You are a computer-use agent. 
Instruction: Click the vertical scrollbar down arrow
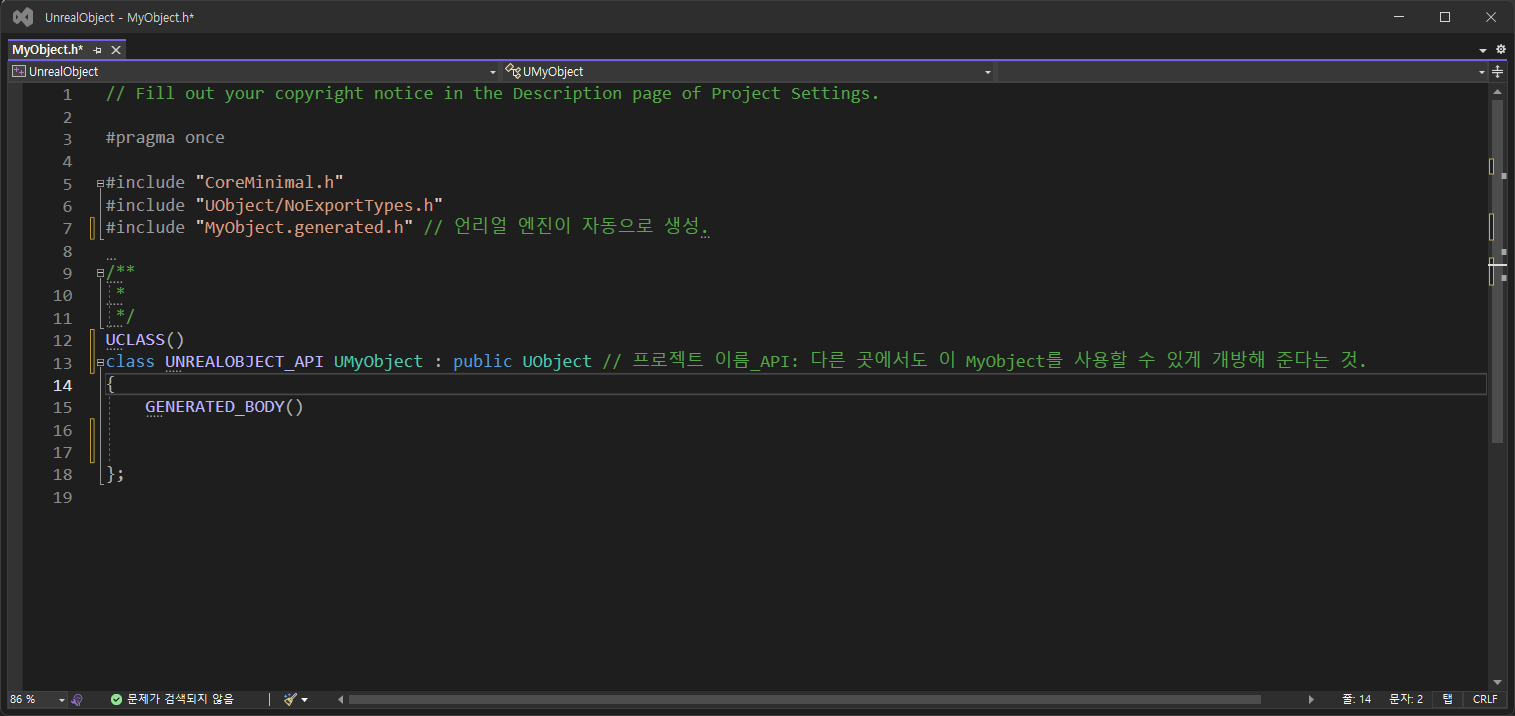[1497, 682]
